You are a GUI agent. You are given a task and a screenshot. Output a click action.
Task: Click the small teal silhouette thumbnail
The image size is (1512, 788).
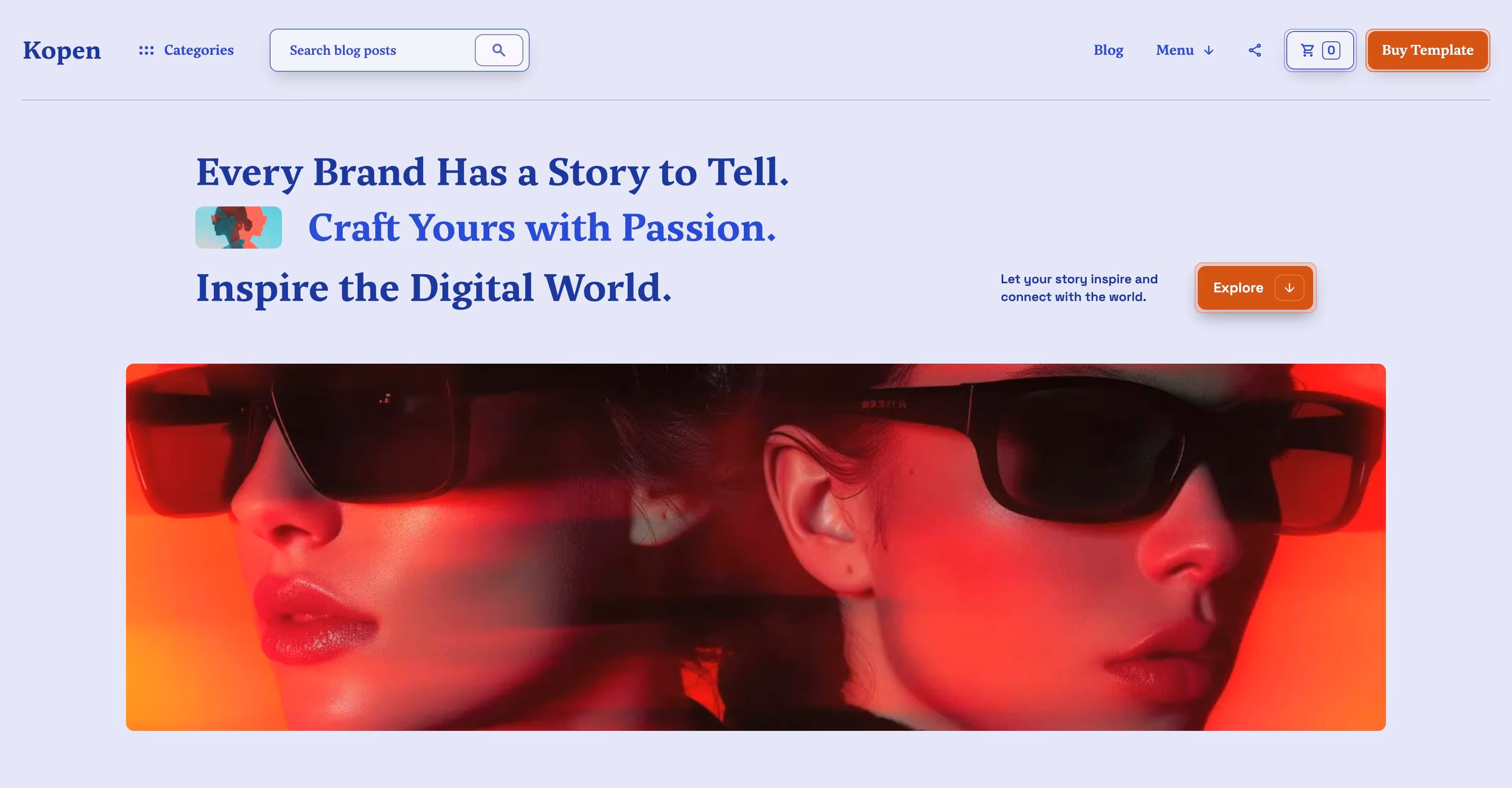coord(238,227)
